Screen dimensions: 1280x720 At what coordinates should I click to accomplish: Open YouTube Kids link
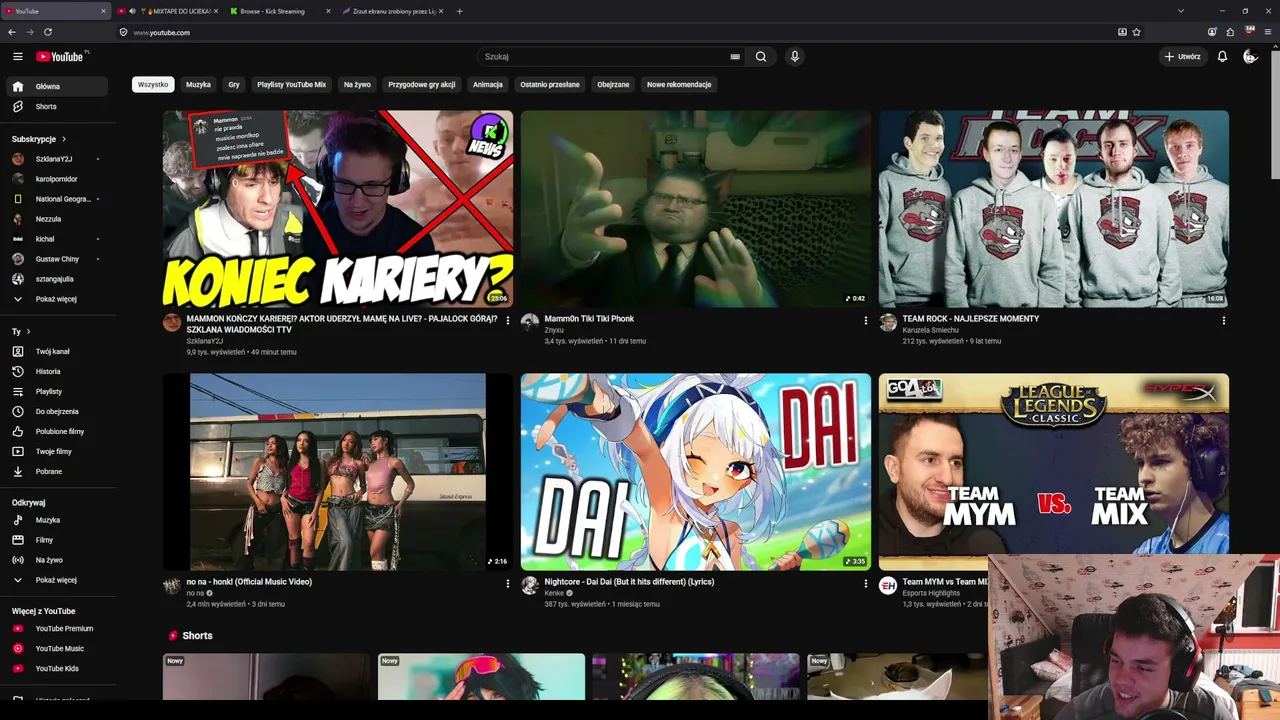58,669
